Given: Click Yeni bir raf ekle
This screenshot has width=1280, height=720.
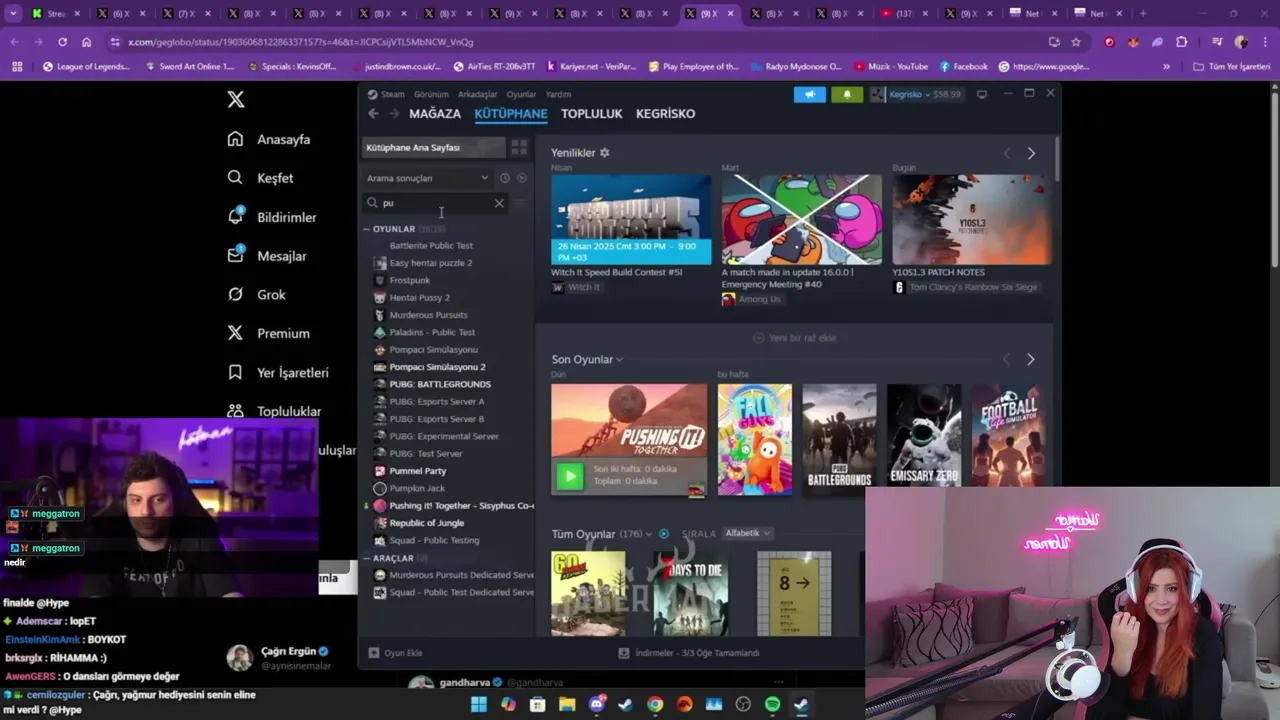Looking at the screenshot, I should pos(795,338).
